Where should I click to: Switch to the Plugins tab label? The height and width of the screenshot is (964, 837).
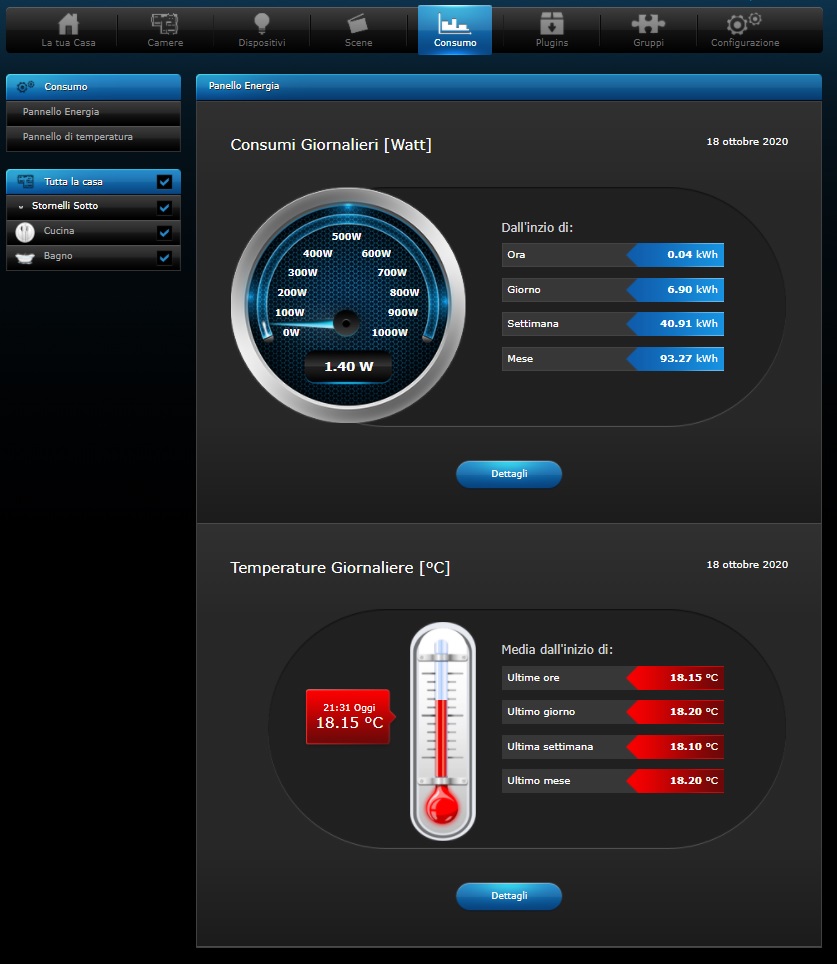click(552, 43)
